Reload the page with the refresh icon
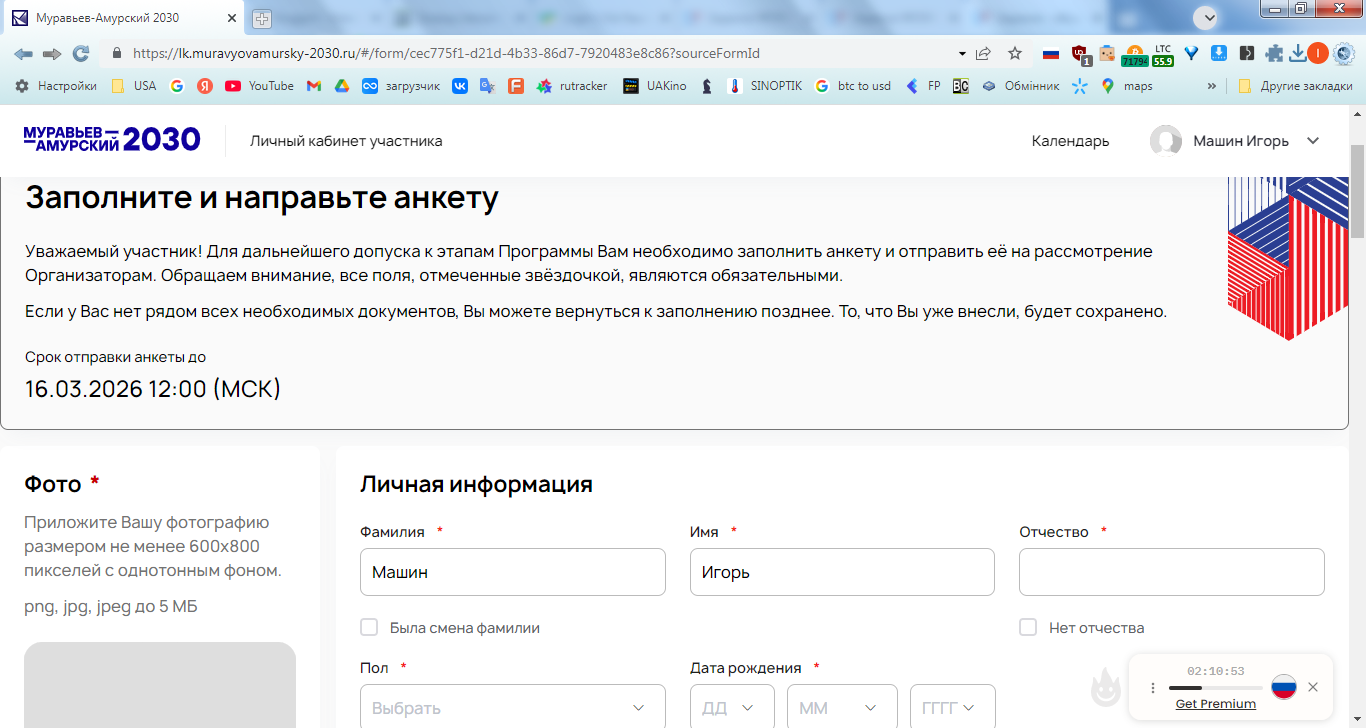Screen dimensions: 1366x728 81,53
